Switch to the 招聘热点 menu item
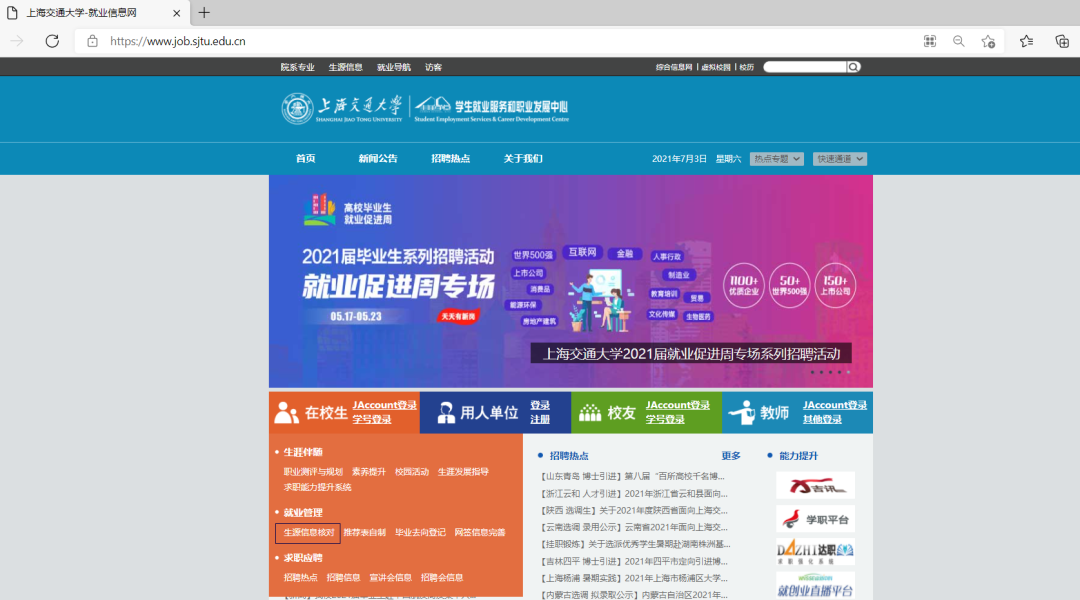 click(x=453, y=158)
